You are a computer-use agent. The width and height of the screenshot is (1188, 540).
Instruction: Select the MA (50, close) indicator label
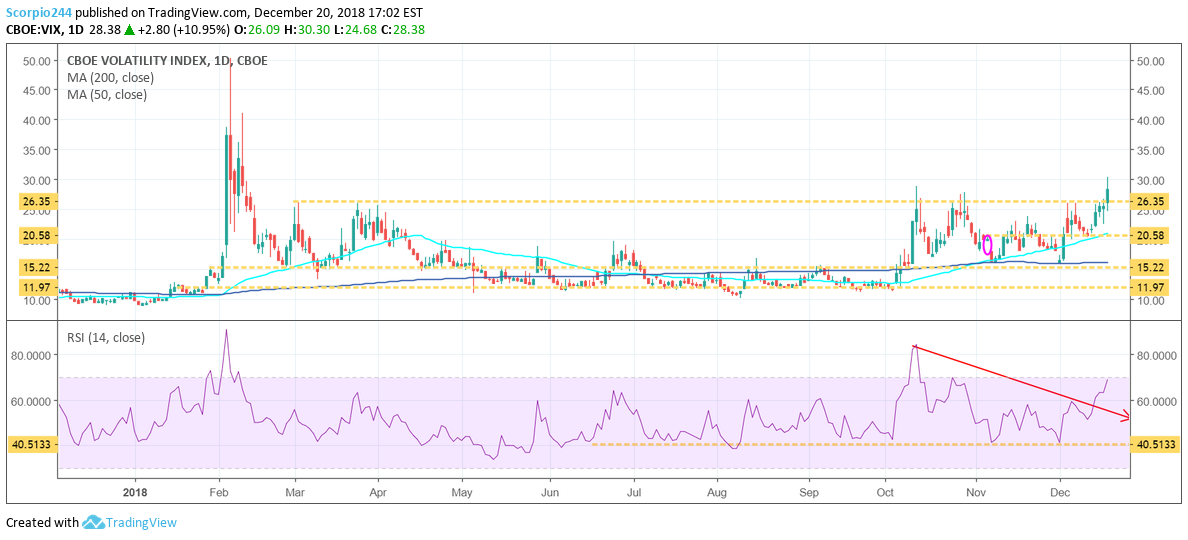point(108,95)
